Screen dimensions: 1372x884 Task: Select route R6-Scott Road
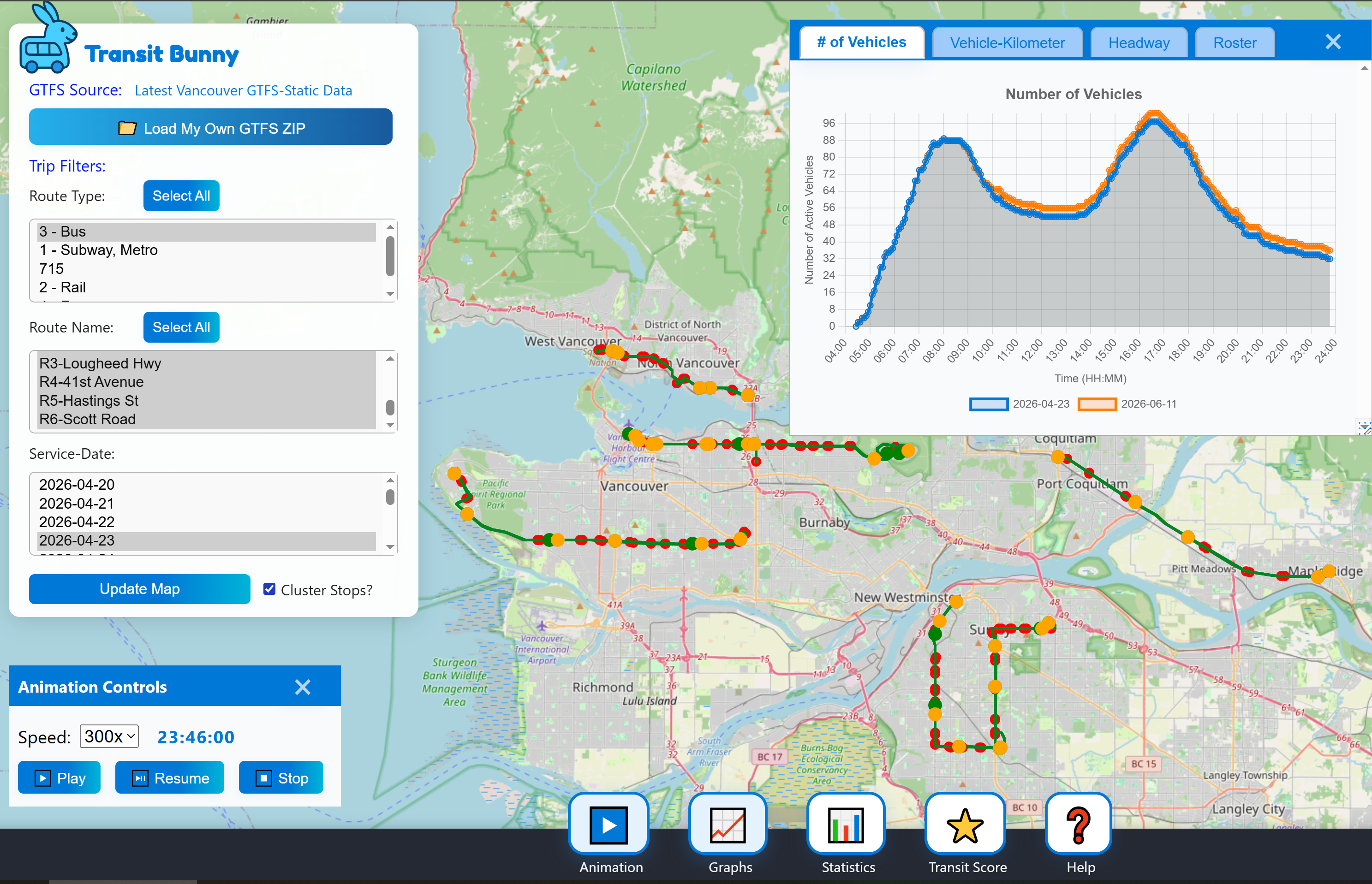[x=207, y=420]
